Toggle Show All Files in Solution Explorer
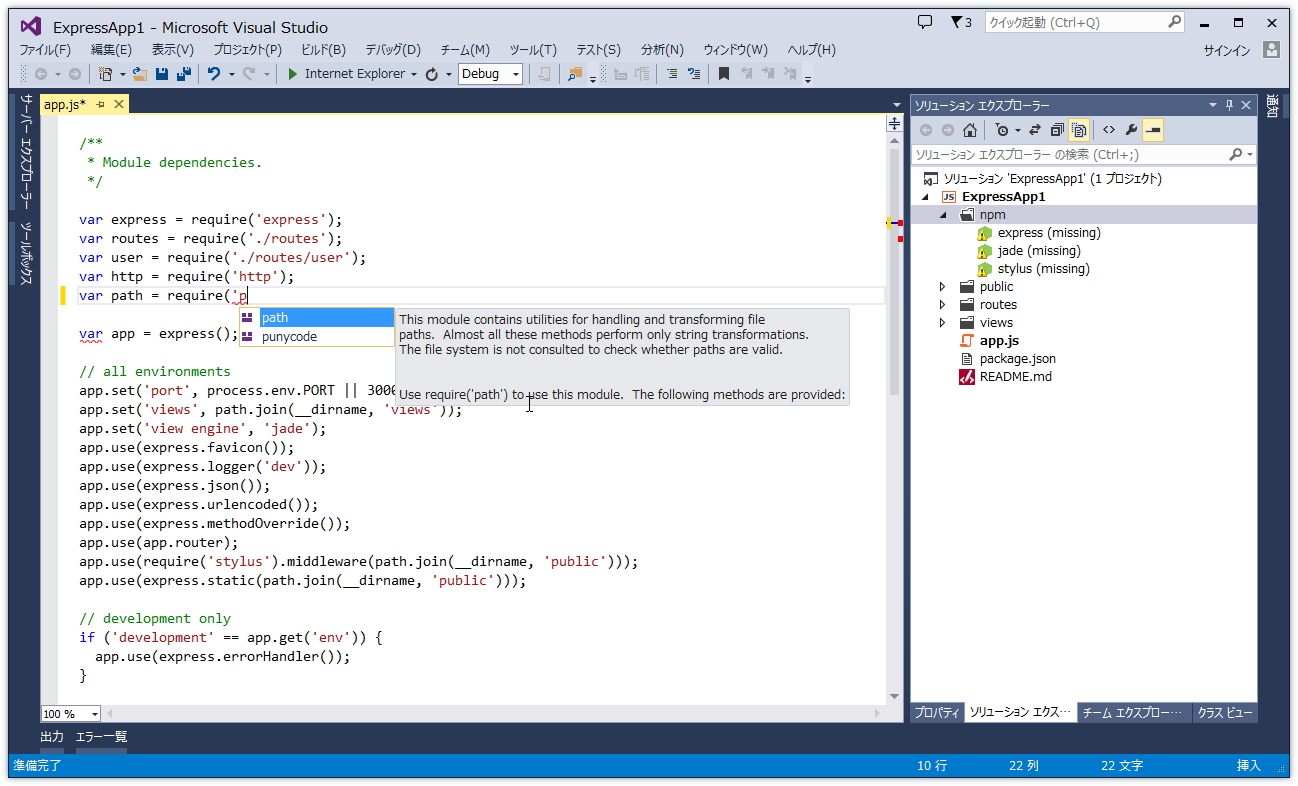Screen dimensions: 1298x786 click(1078, 130)
